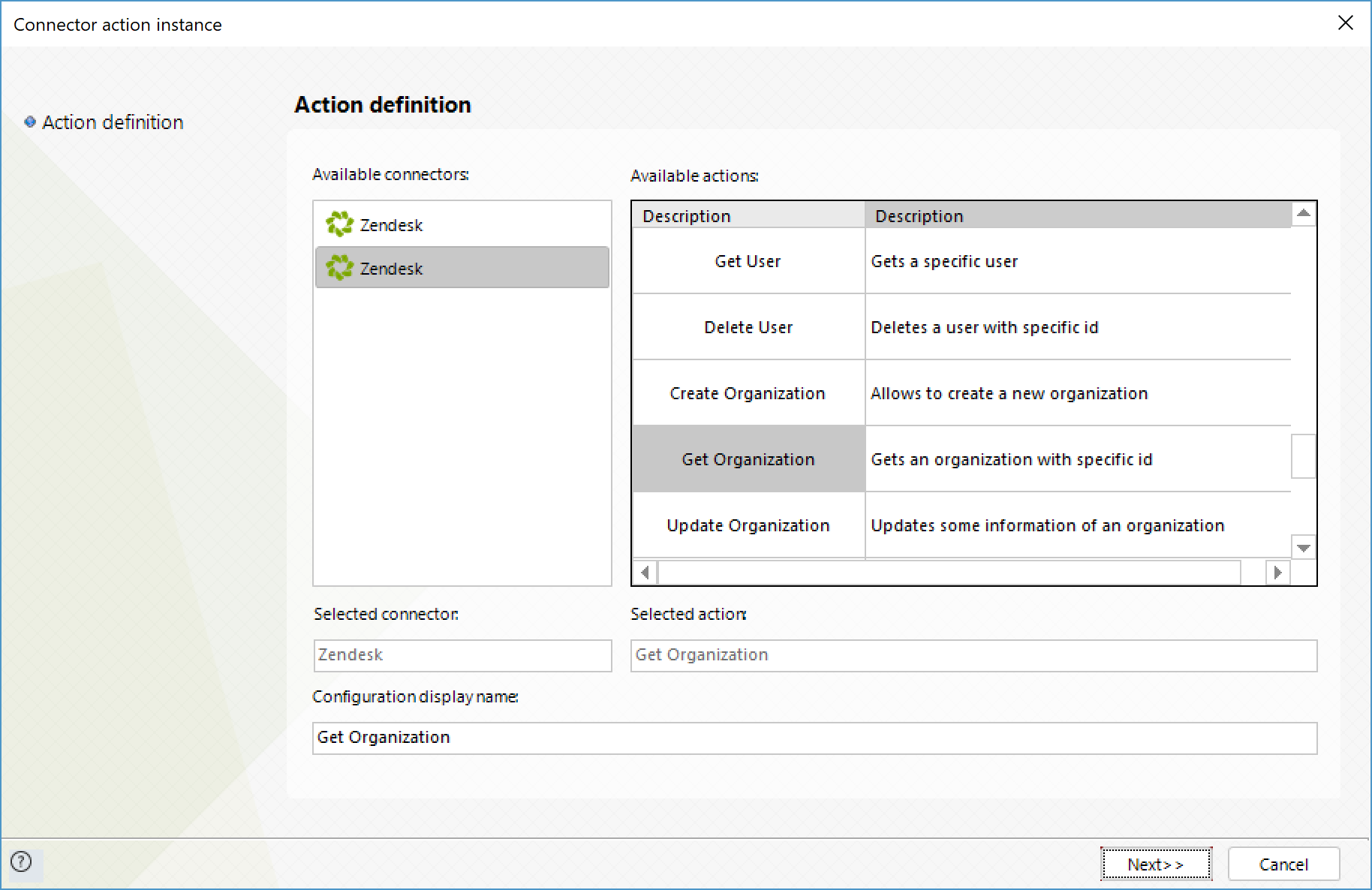Click 'Gets an organization with specific id' cell
1372x890 pixels.
[x=1078, y=459]
